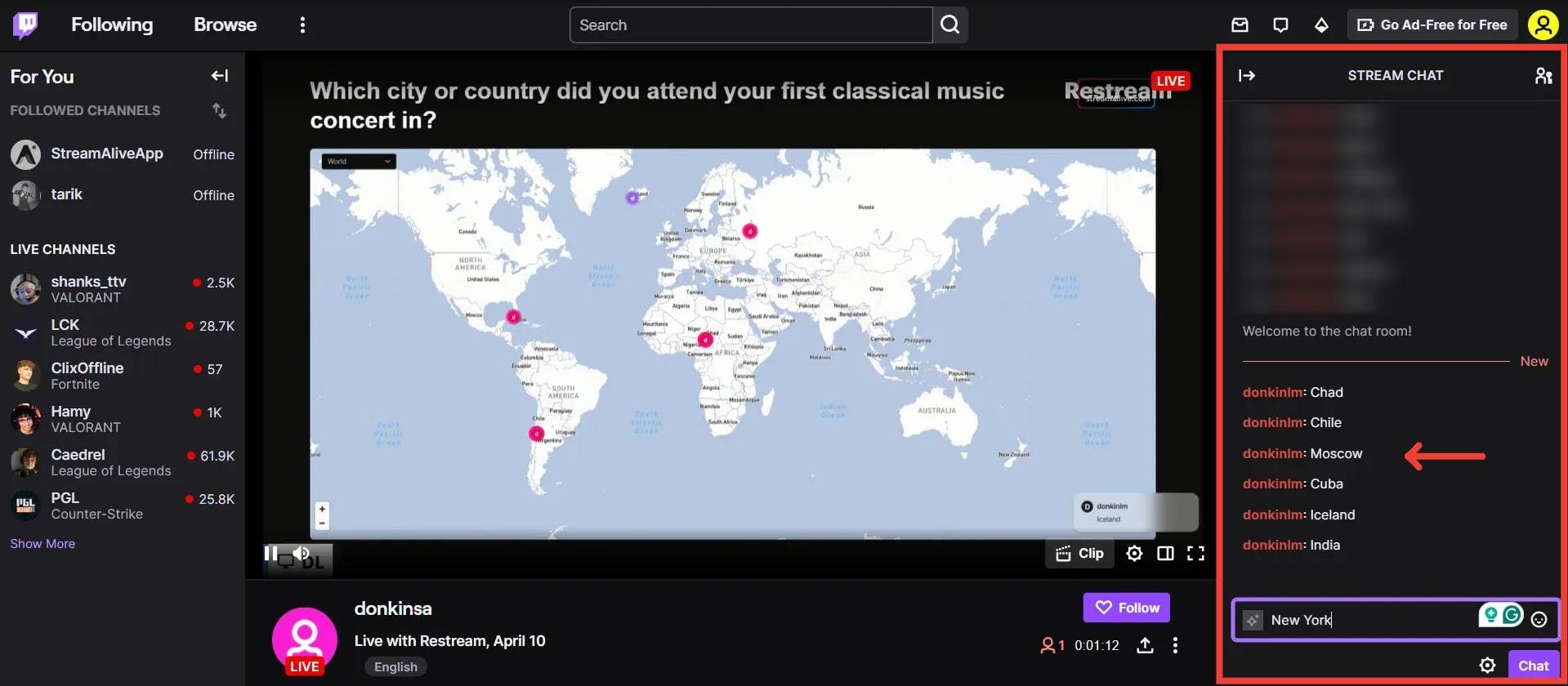Screen dimensions: 1568x686
Task: Open chat settings gear
Action: pos(1487,666)
